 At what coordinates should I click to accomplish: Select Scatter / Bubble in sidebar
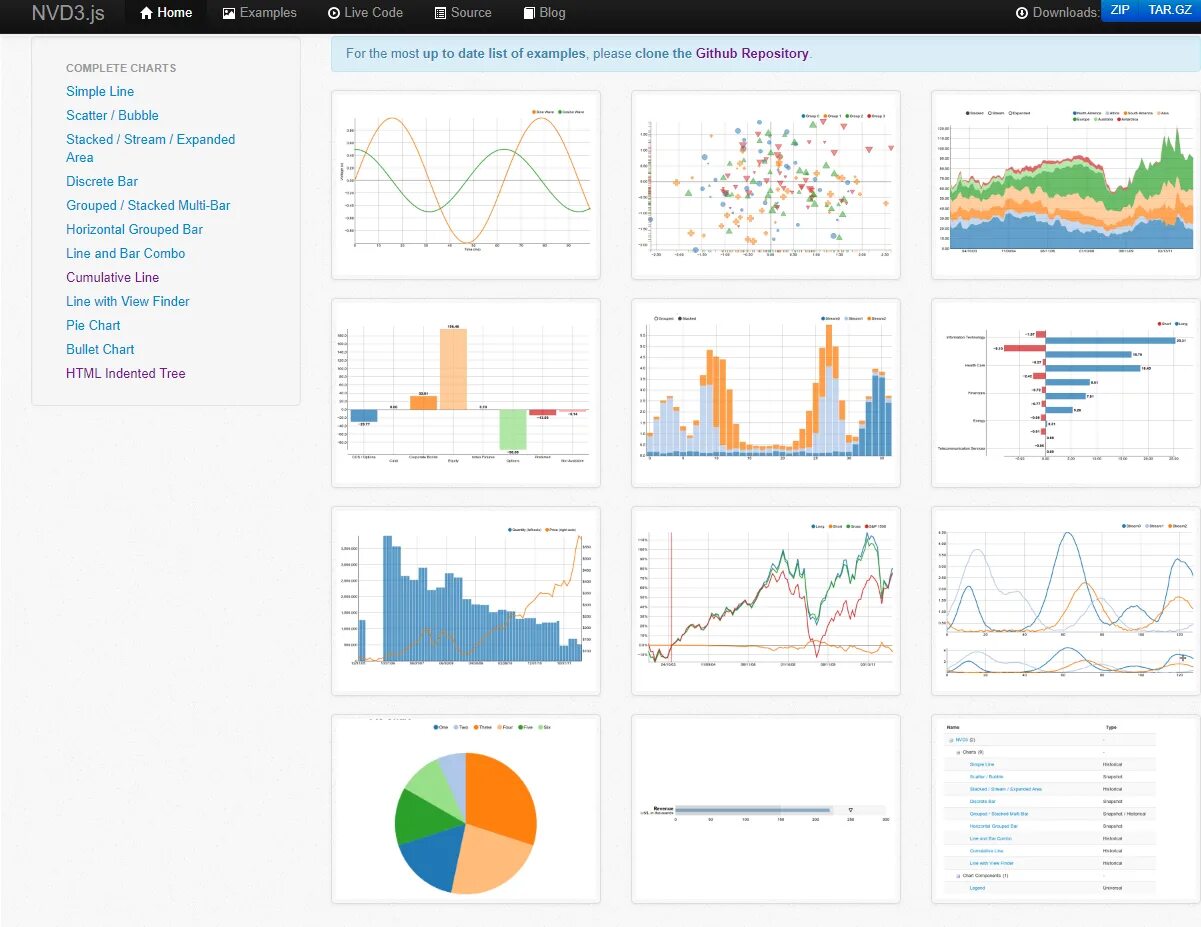pyautogui.click(x=112, y=115)
